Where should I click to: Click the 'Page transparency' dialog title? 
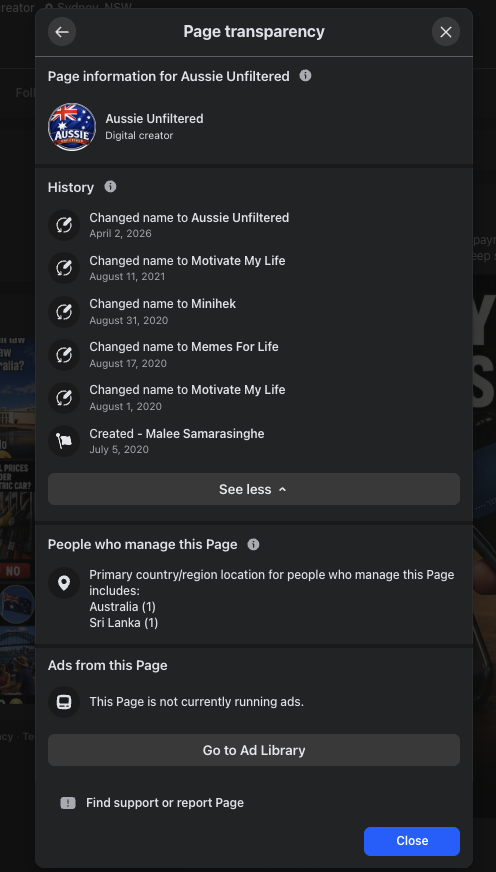pyautogui.click(x=254, y=32)
